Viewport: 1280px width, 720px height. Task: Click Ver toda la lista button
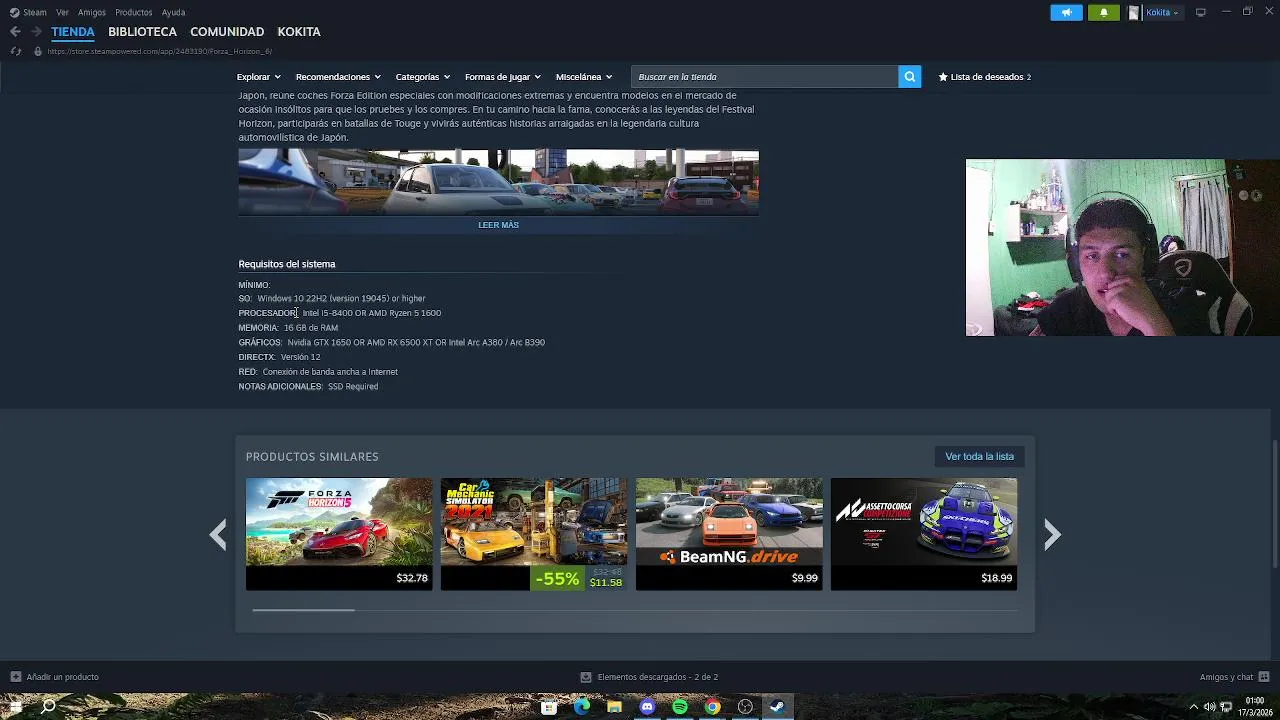(979, 456)
